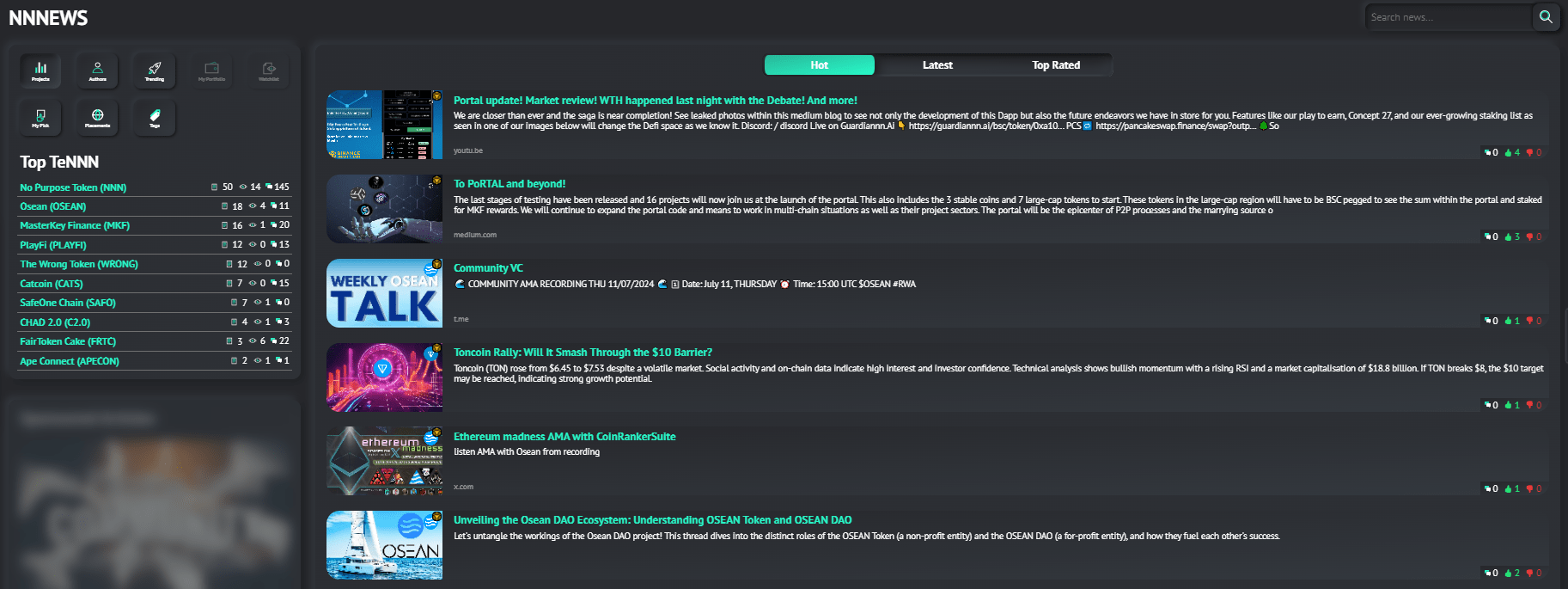Open the Authors page icon
The height and width of the screenshot is (589, 1568).
click(x=98, y=70)
